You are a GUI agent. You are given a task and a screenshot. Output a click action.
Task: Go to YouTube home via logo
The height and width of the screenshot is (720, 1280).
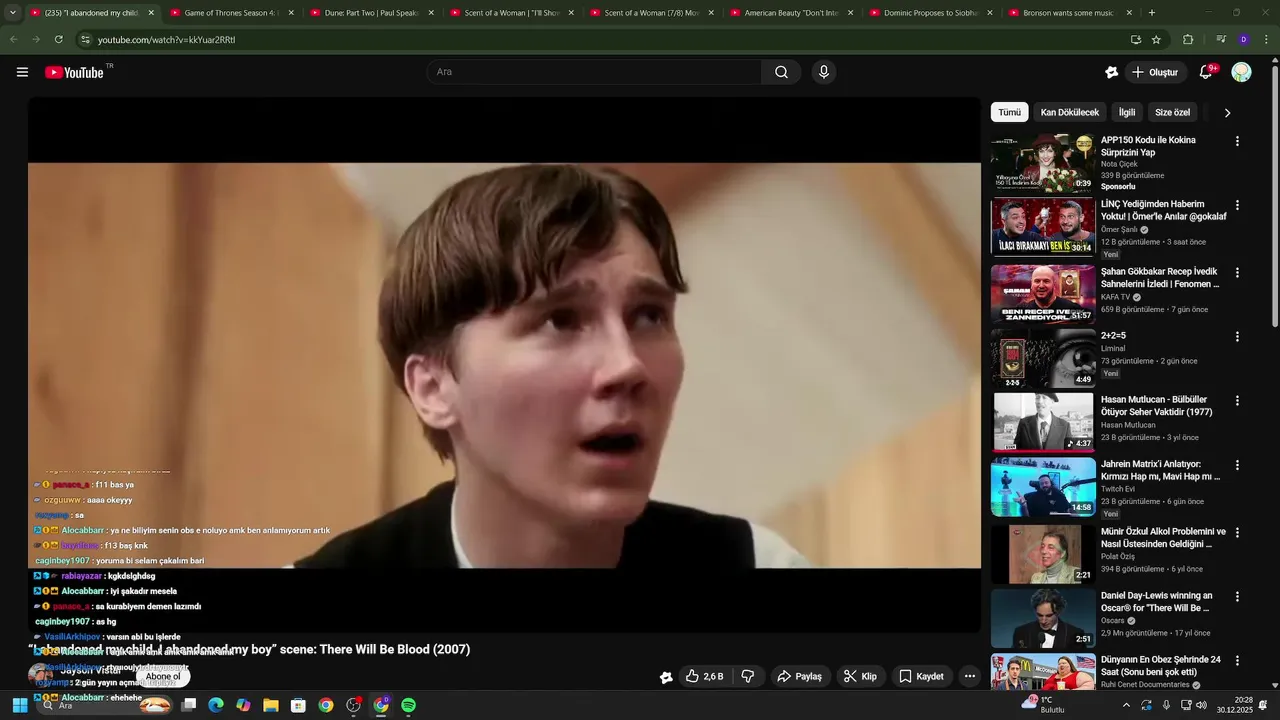(x=74, y=72)
